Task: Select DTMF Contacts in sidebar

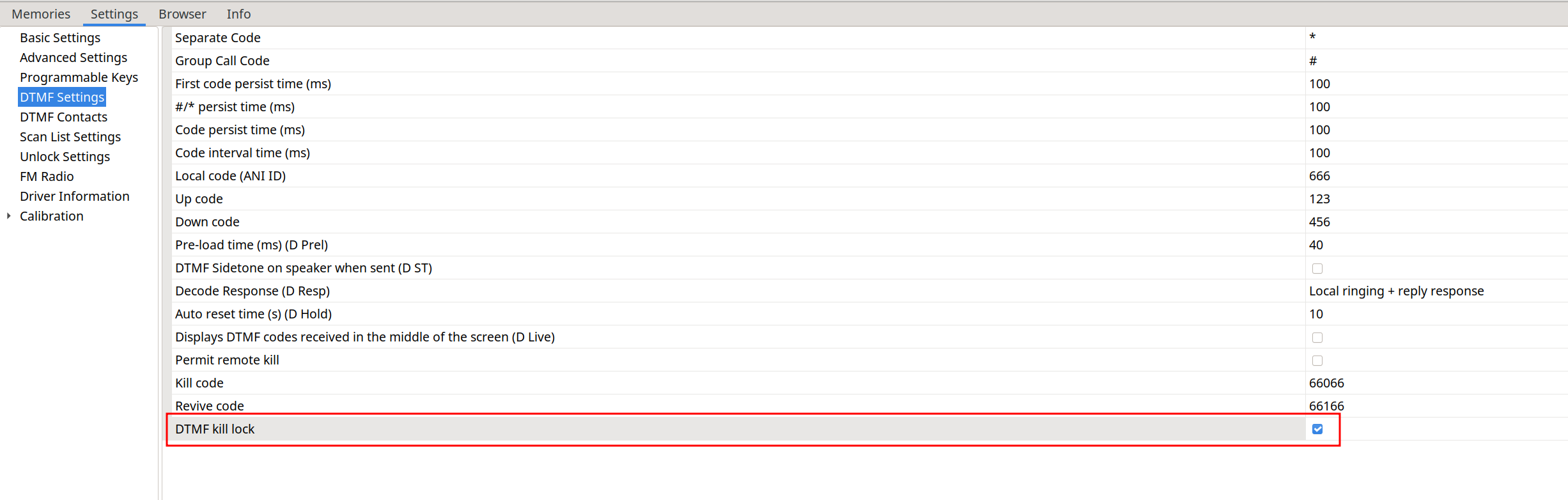Action: pos(63,117)
